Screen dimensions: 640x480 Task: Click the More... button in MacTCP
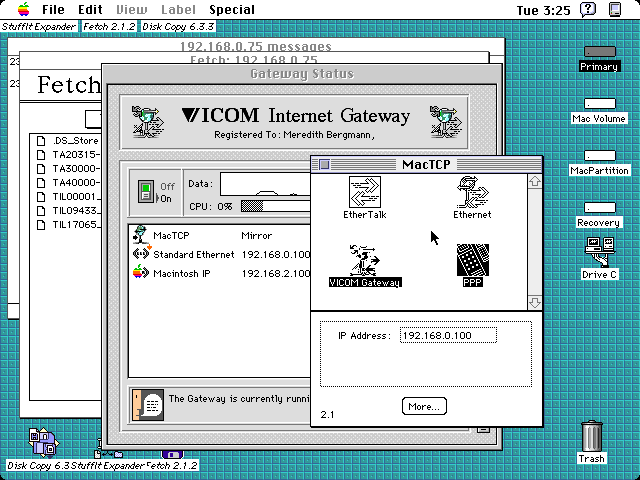[424, 406]
